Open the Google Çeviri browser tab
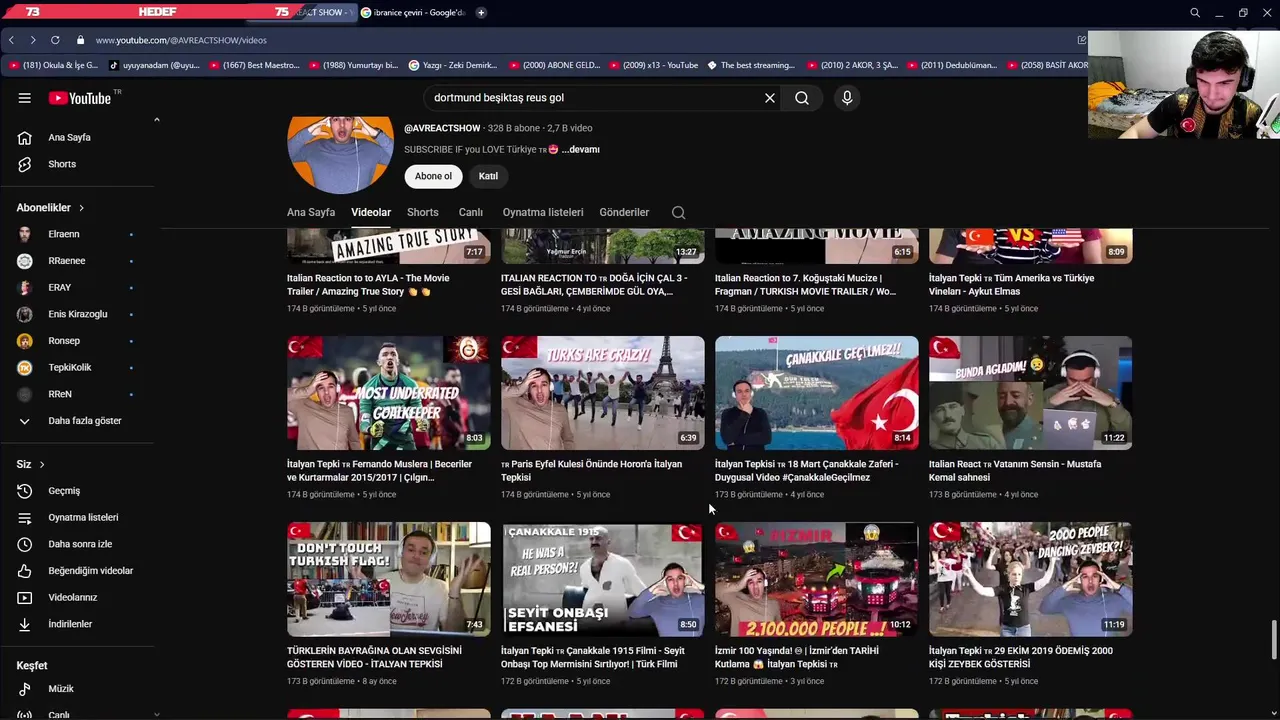The height and width of the screenshot is (720, 1280). coord(413,13)
